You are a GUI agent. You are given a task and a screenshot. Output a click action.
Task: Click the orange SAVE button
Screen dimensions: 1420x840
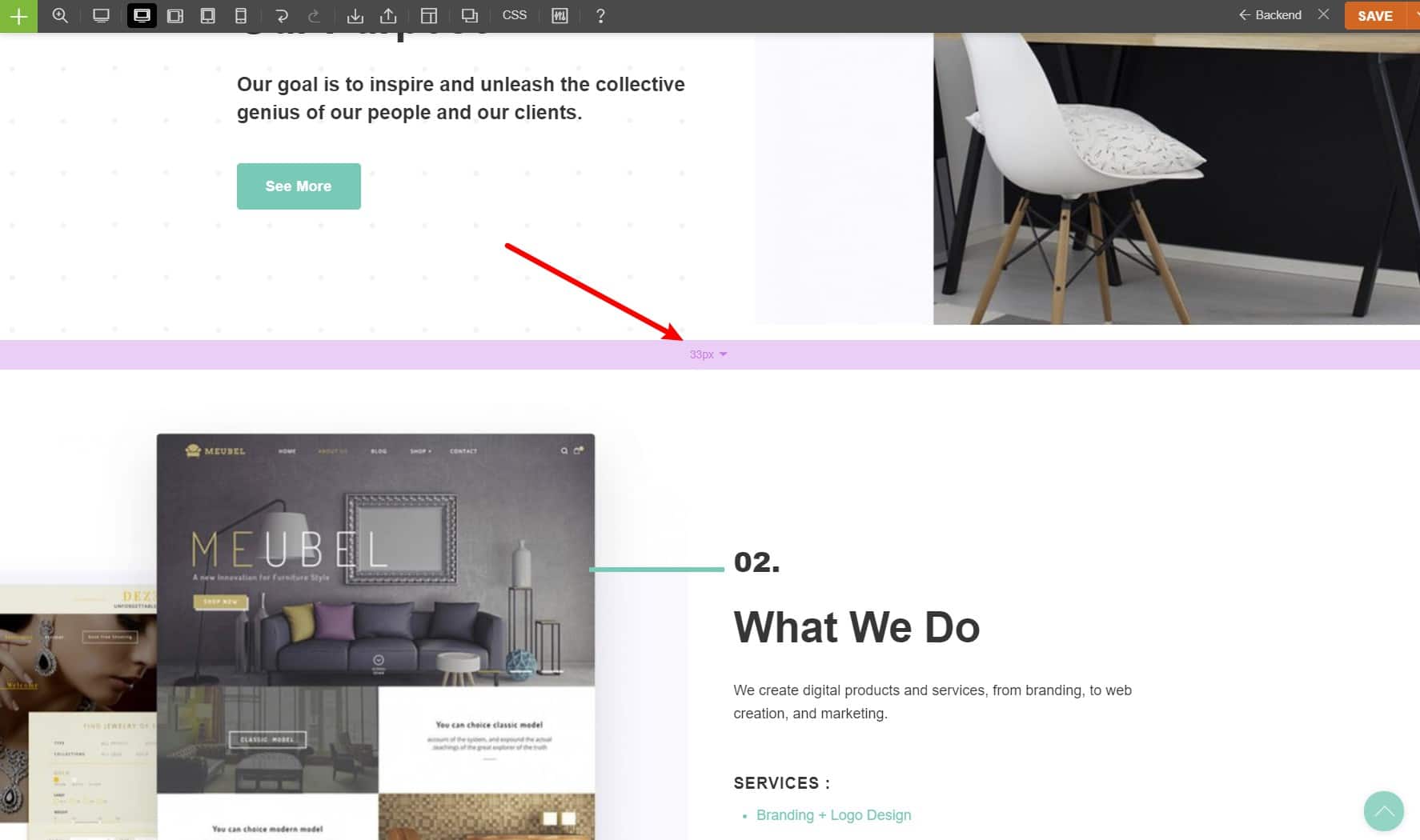(1375, 16)
